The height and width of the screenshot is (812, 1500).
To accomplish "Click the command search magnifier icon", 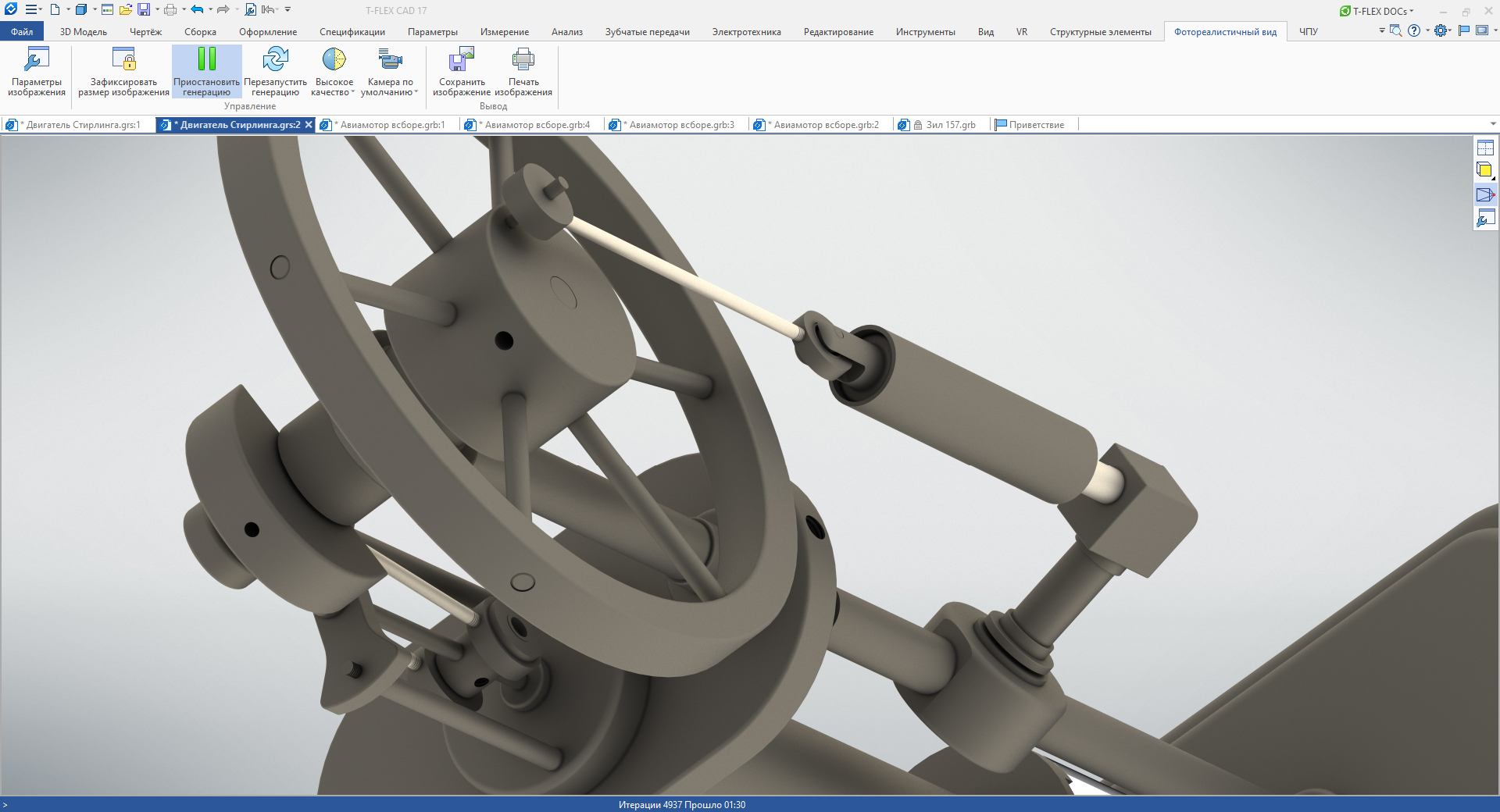I will (x=1396, y=30).
